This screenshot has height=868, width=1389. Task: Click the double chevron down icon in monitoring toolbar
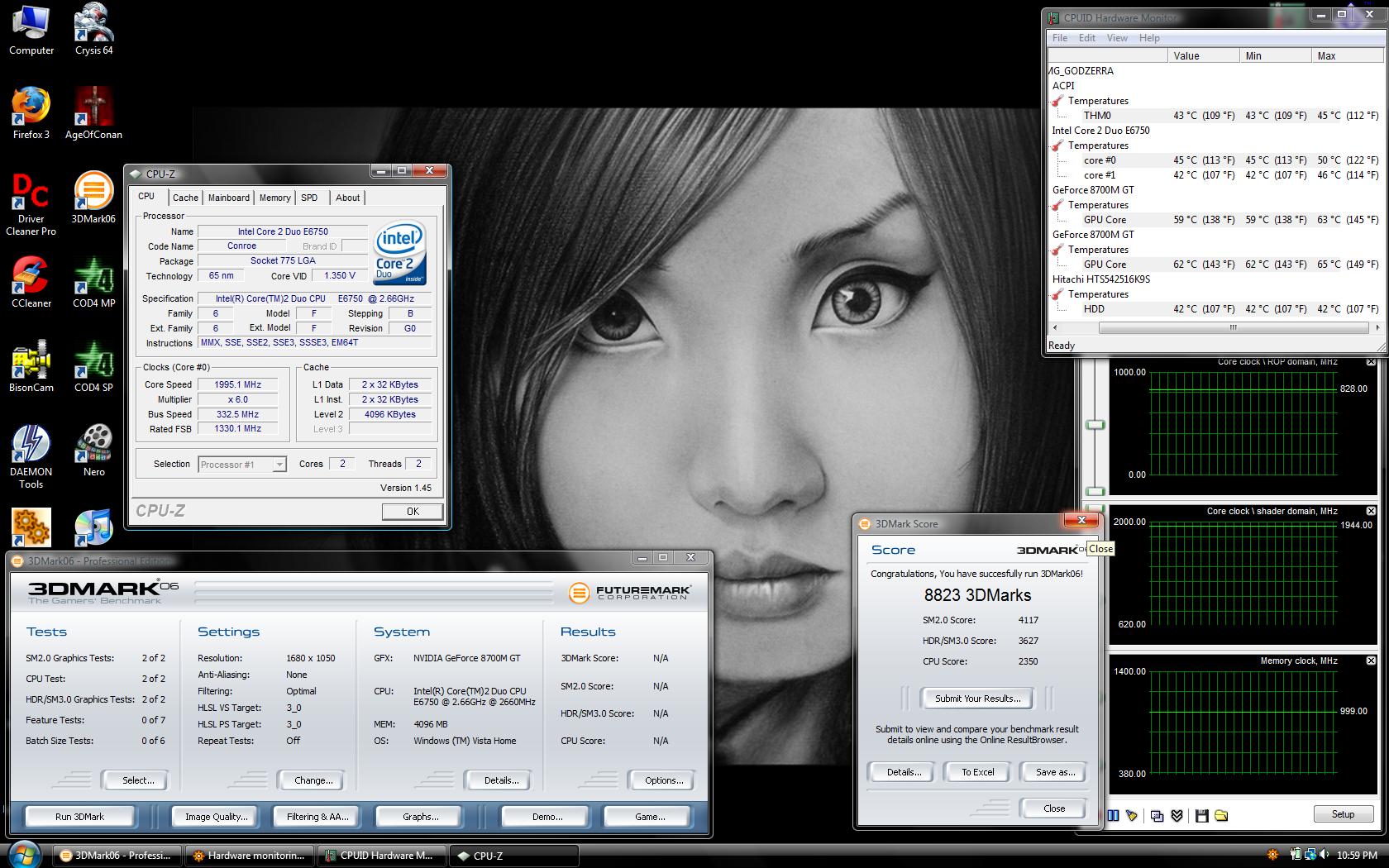(x=1177, y=815)
